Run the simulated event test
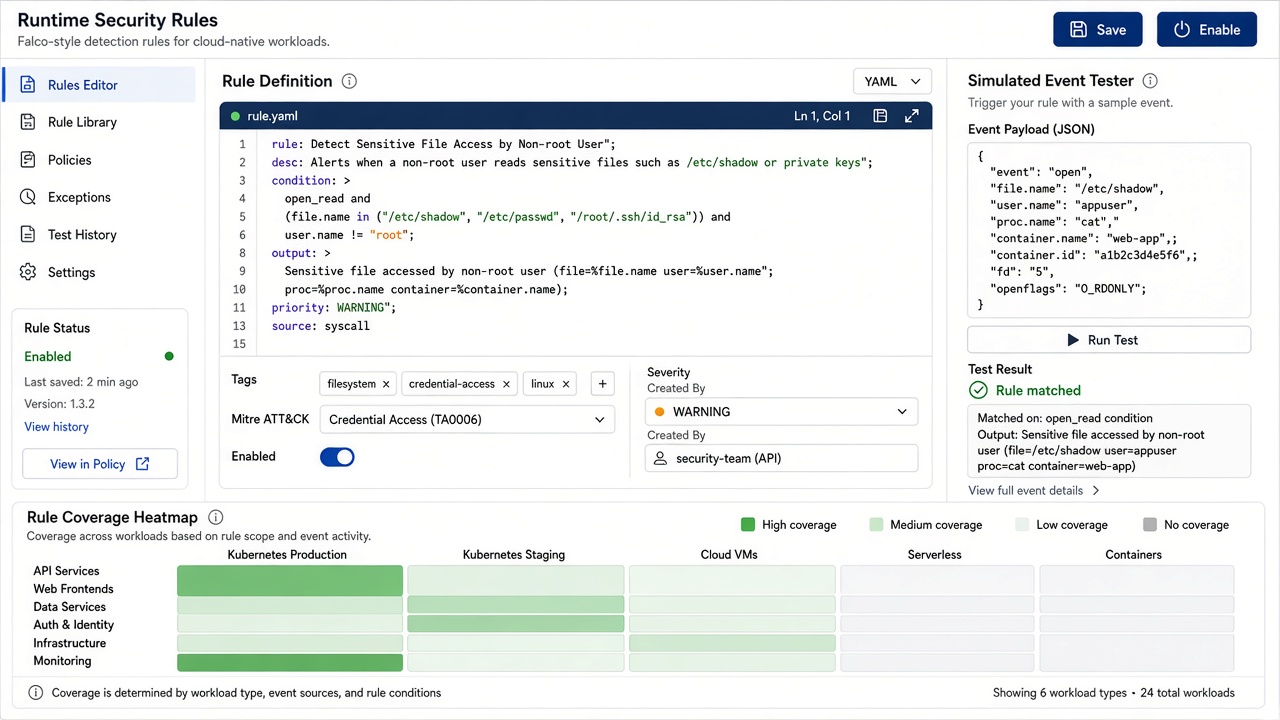The width and height of the screenshot is (1280, 720). (1109, 340)
